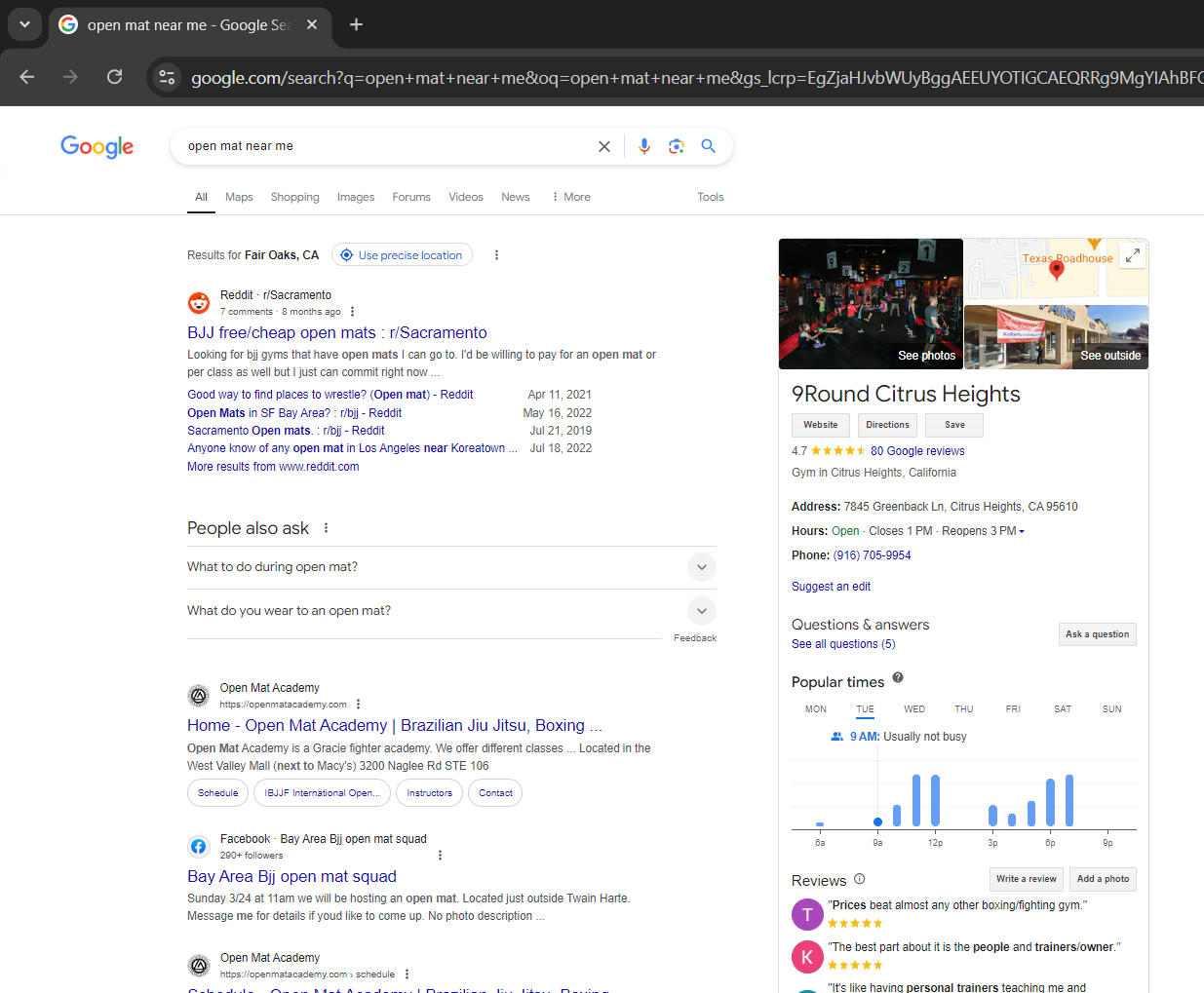The image size is (1204, 993).
Task: Open Popular times help question icon
Action: click(898, 677)
